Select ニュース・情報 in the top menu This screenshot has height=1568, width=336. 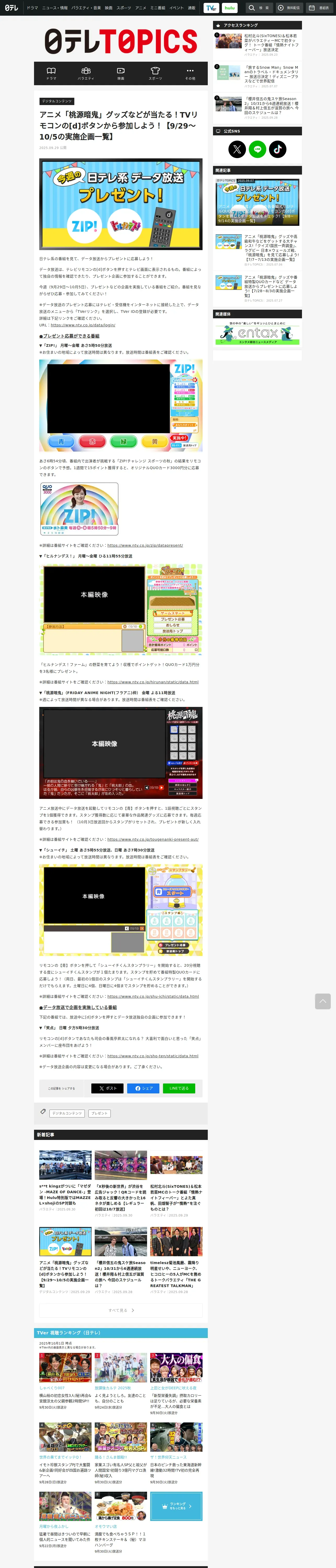click(55, 8)
